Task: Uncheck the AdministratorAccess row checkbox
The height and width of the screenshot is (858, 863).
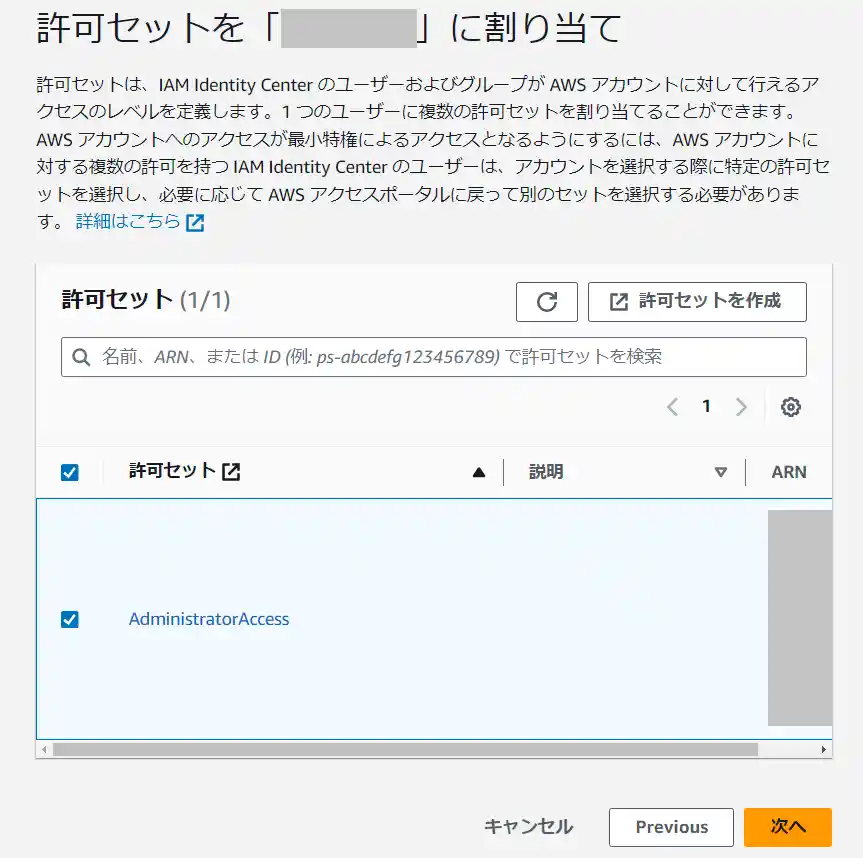Action: point(69,619)
